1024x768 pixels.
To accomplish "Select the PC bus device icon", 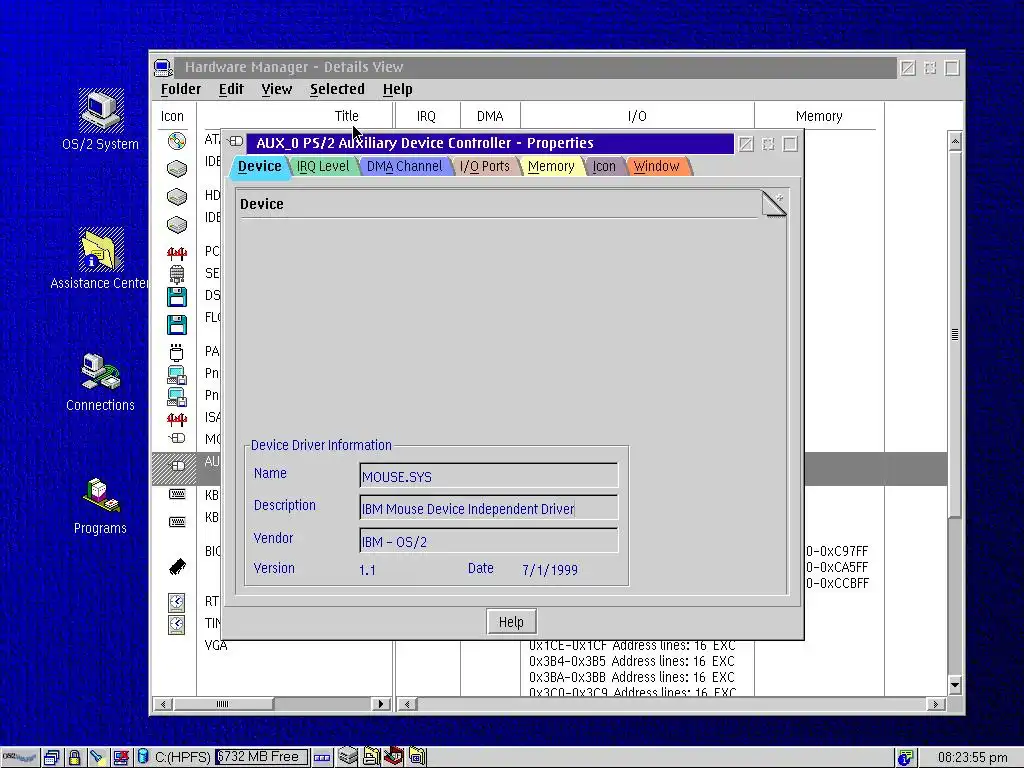I will click(x=176, y=253).
